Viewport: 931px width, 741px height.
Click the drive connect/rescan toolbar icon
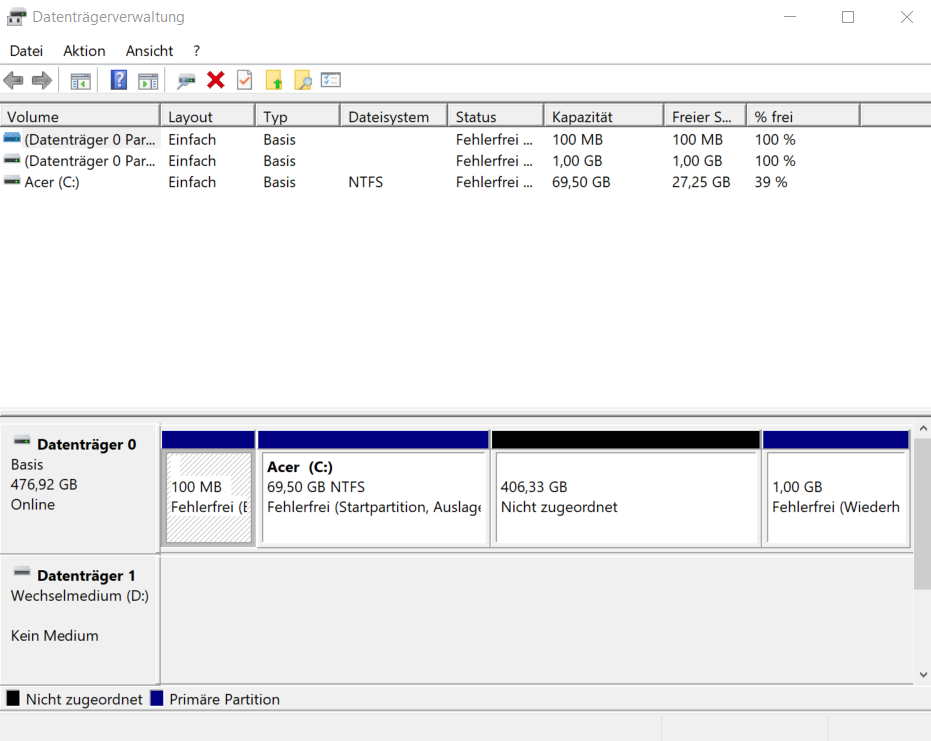tap(186, 81)
